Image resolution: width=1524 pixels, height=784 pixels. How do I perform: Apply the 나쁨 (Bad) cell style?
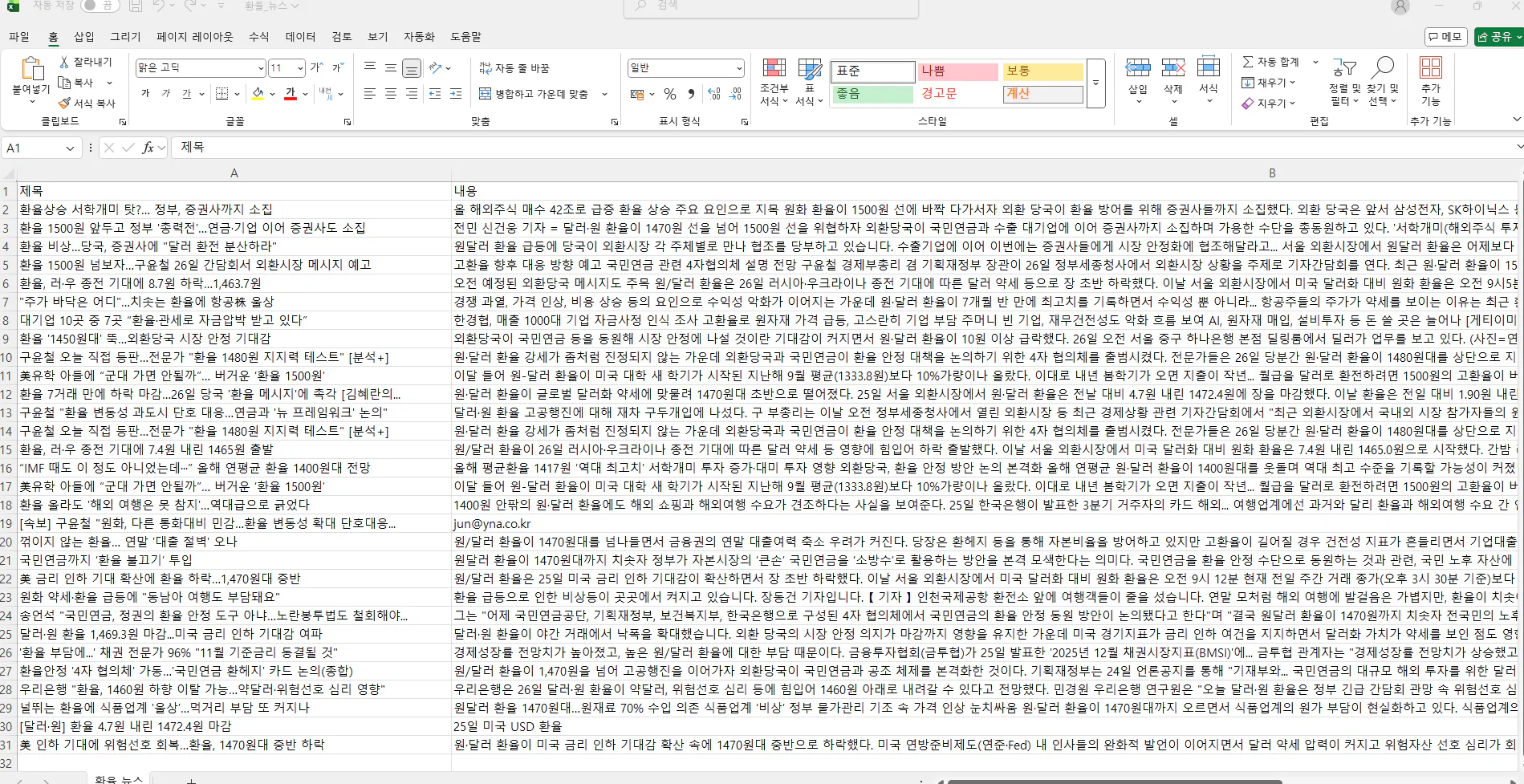(x=957, y=71)
